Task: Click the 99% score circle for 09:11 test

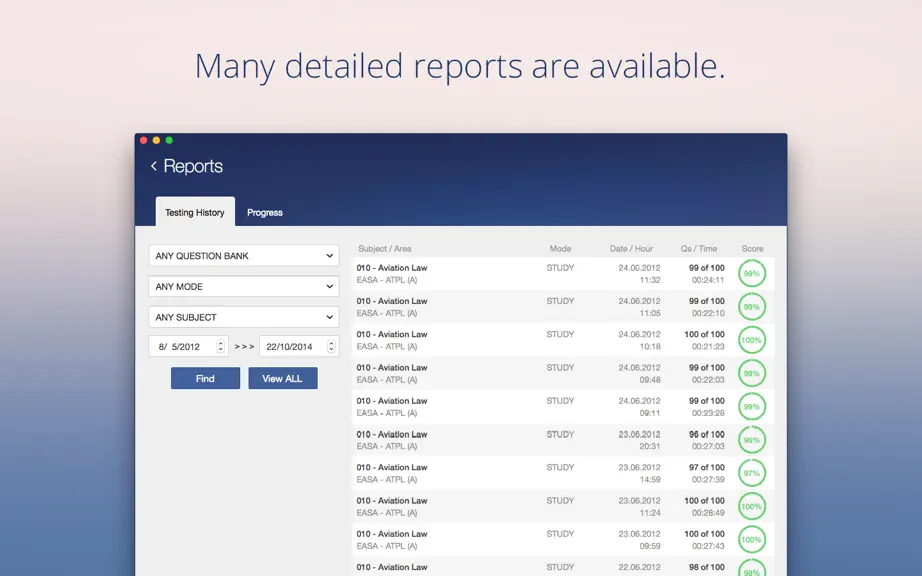Action: pyautogui.click(x=751, y=407)
